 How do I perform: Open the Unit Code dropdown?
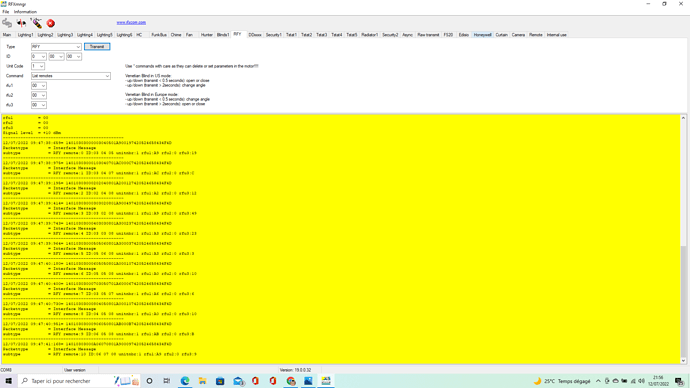(x=37, y=66)
